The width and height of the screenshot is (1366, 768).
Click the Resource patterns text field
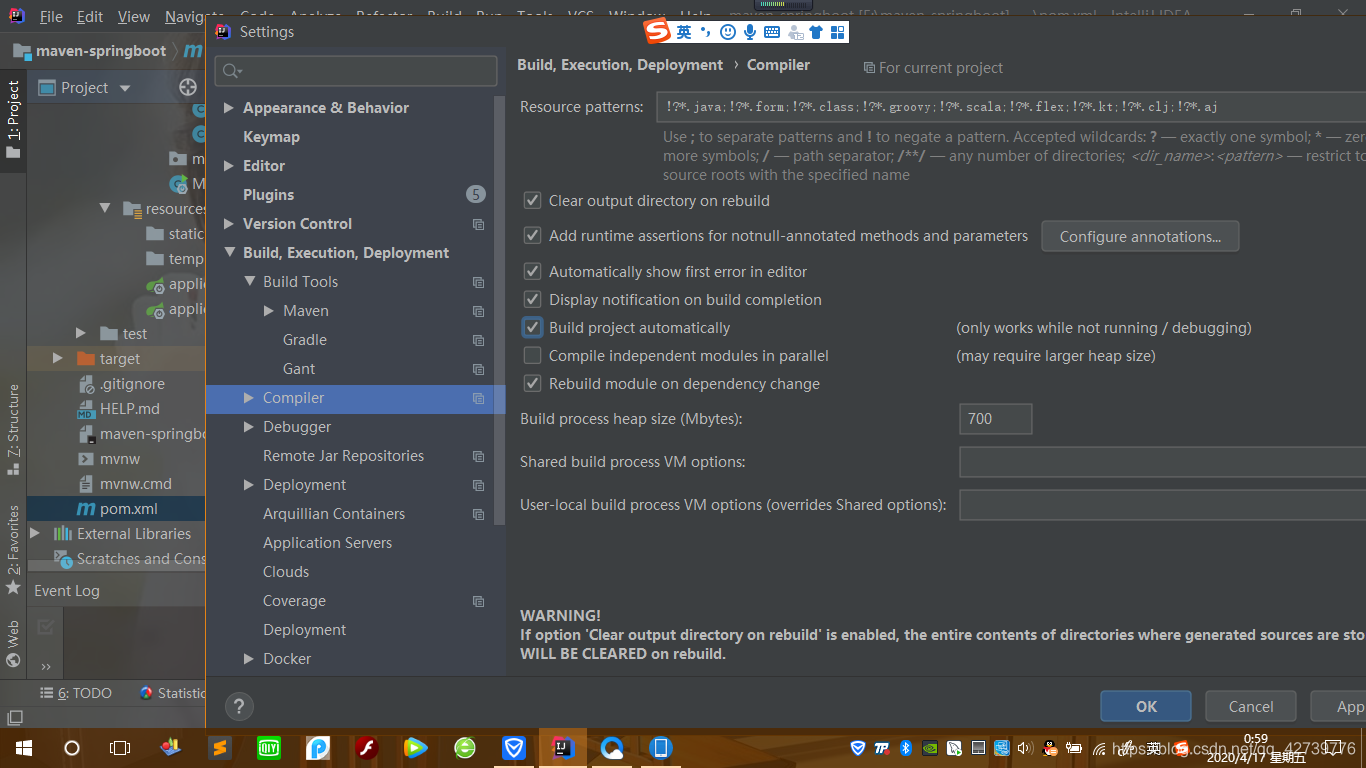1011,107
